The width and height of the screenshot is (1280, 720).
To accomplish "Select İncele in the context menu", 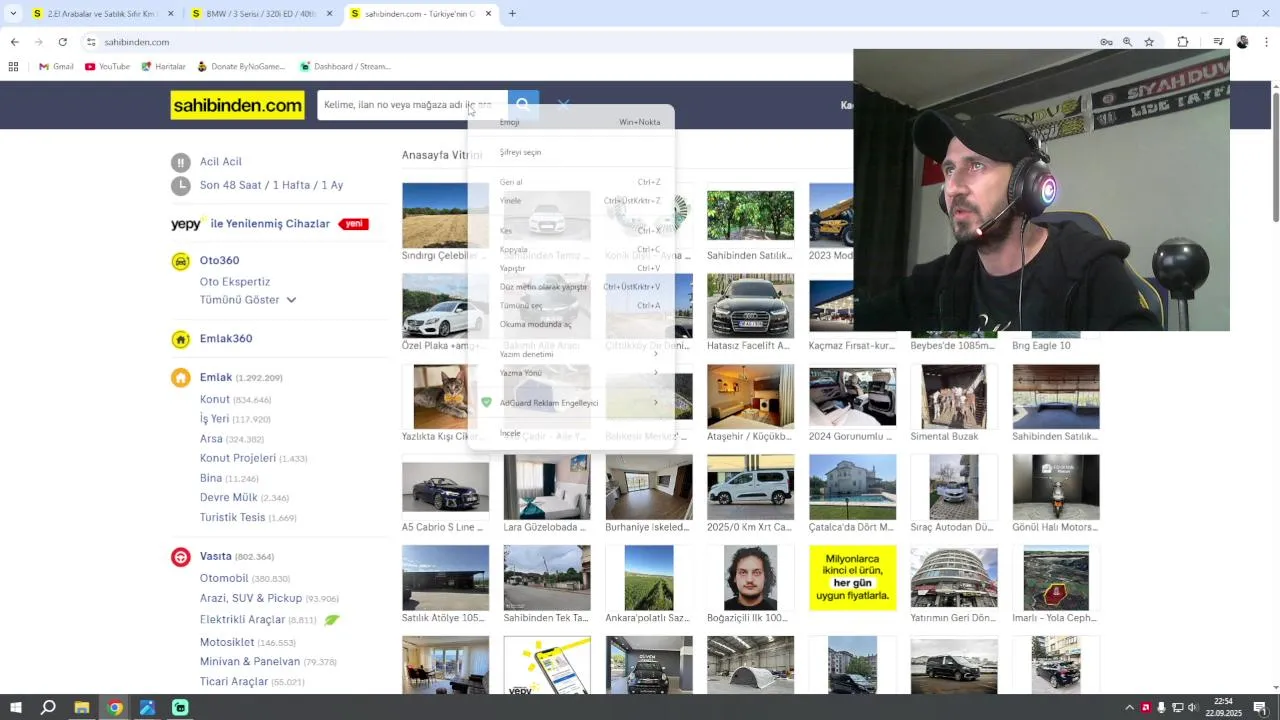I will (571, 433).
